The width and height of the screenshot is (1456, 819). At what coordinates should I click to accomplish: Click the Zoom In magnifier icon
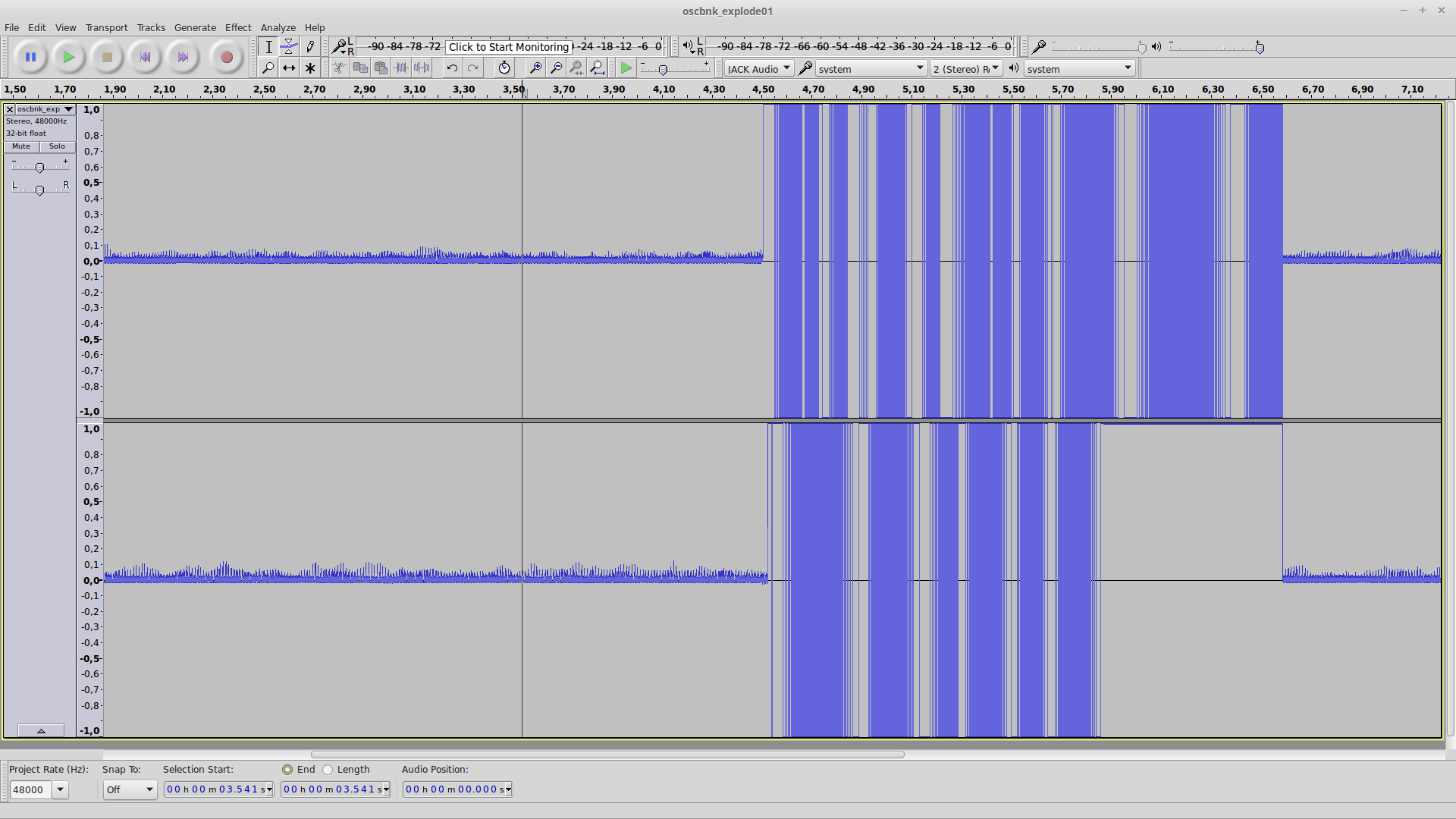click(x=535, y=68)
